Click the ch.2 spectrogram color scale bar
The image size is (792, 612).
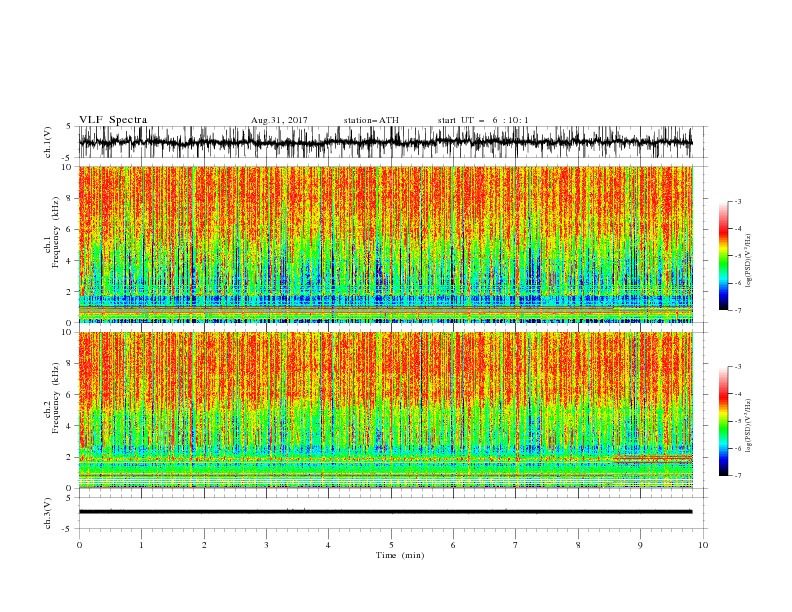(x=724, y=421)
